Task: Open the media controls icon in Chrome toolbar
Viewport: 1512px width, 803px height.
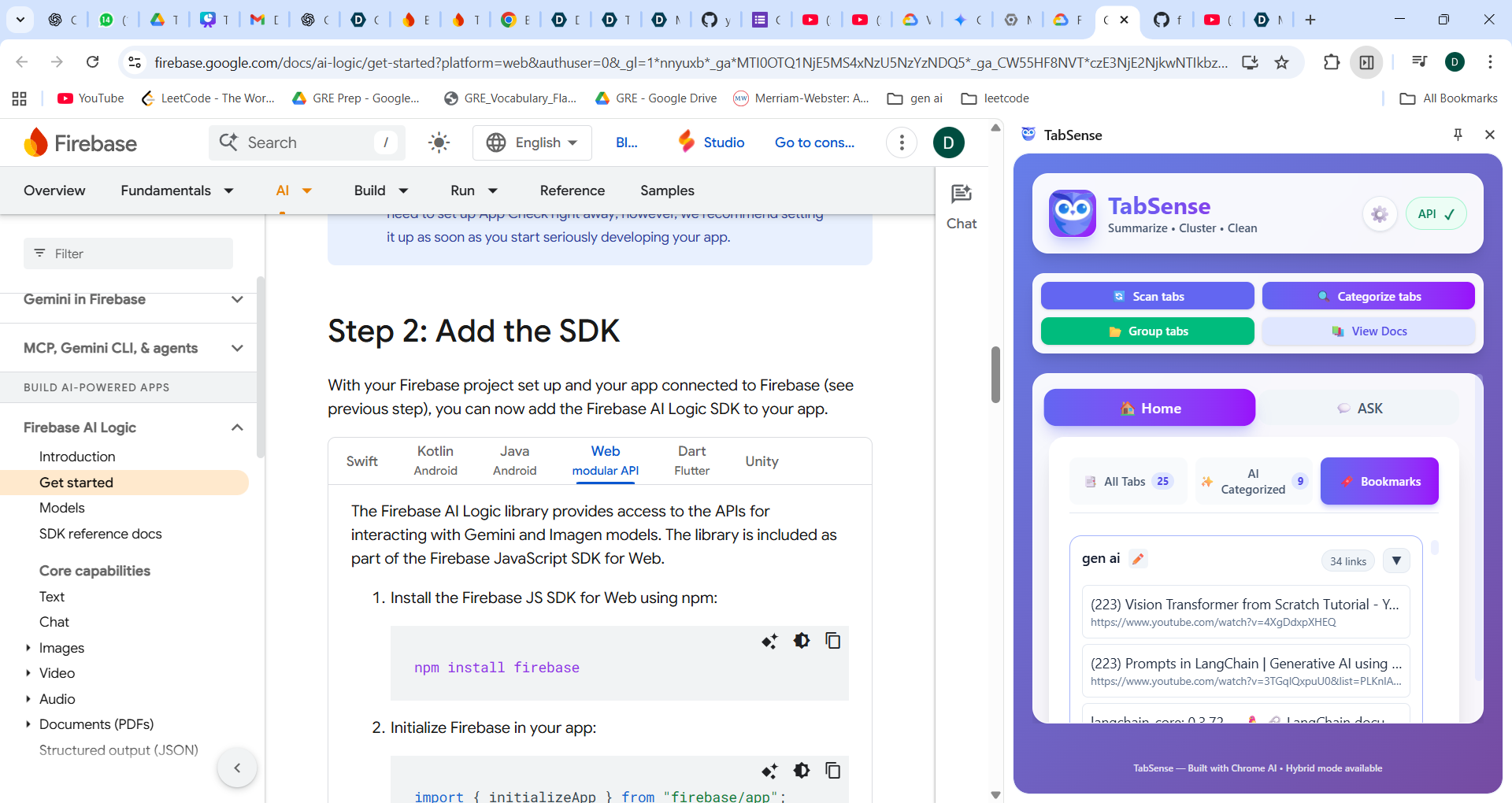Action: (1419, 61)
